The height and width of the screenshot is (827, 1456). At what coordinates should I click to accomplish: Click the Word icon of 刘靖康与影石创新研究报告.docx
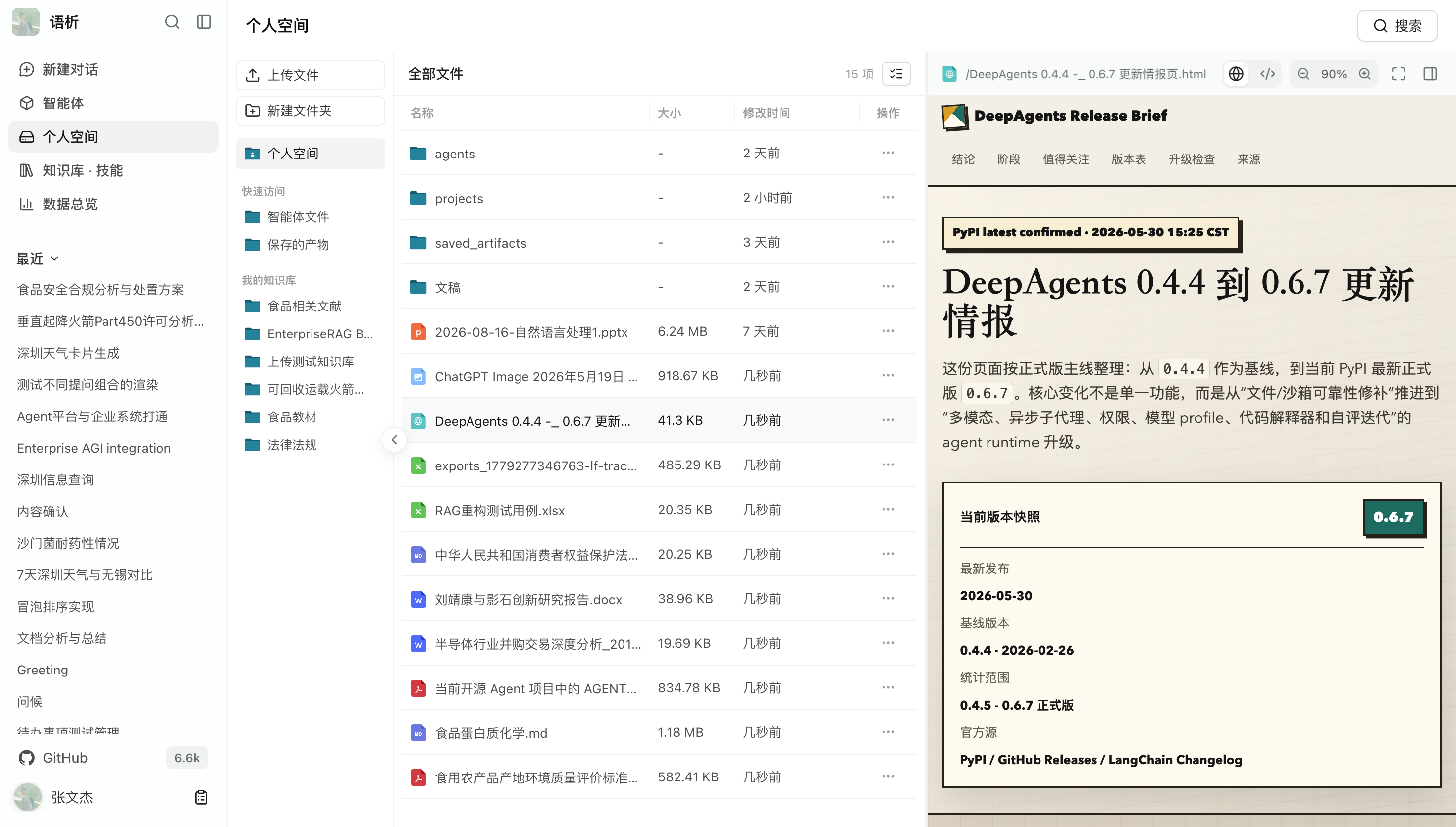pyautogui.click(x=418, y=599)
